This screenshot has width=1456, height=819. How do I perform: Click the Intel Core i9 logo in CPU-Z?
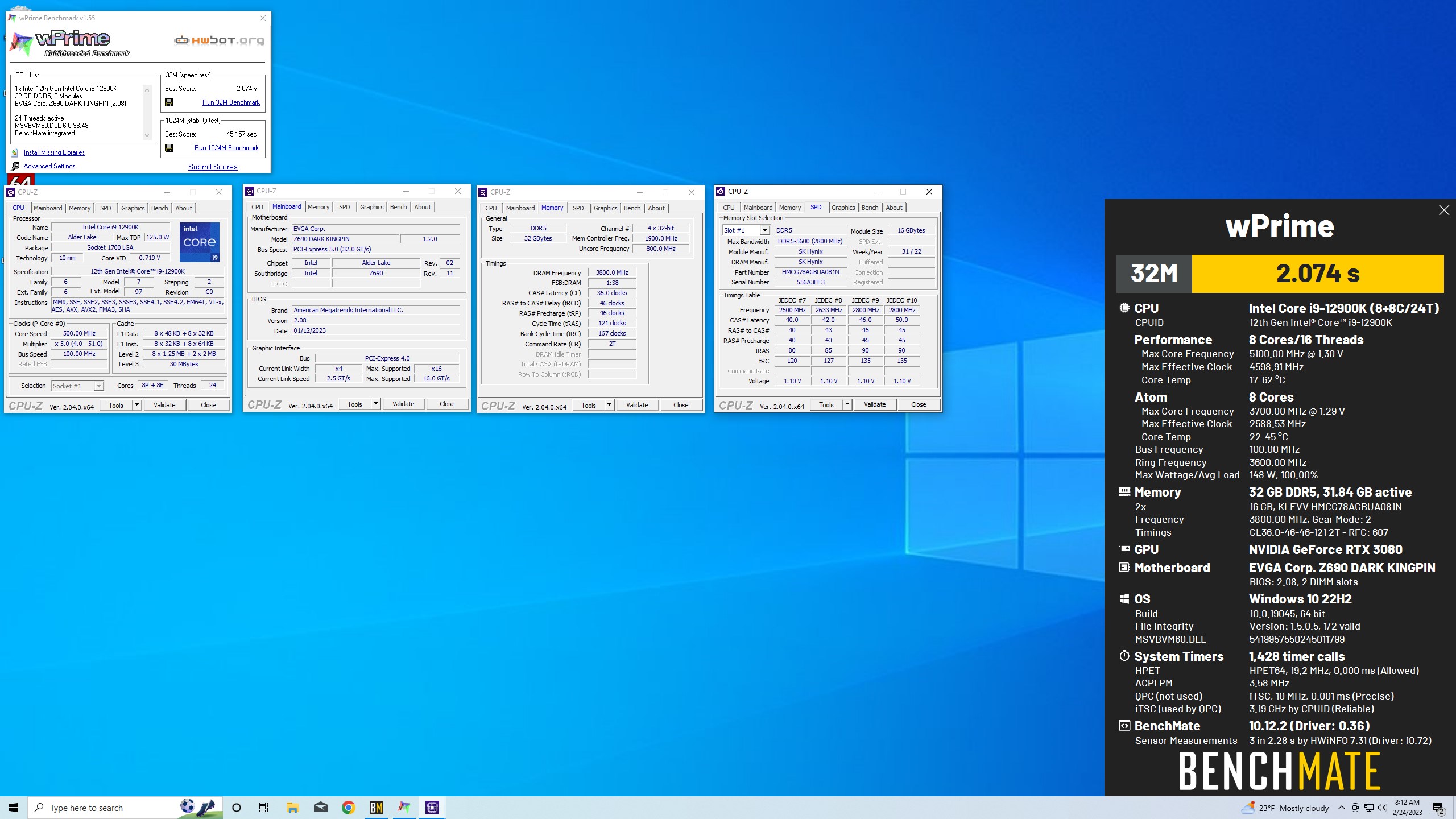coord(200,242)
